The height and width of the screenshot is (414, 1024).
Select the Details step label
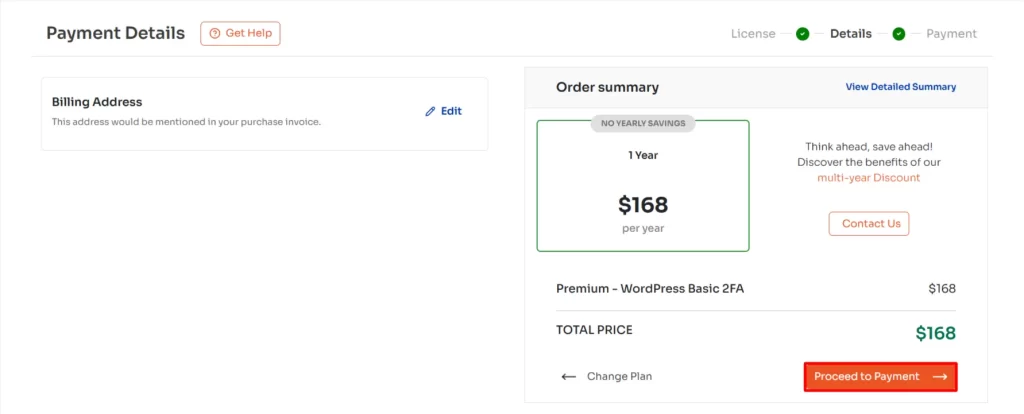tap(851, 34)
